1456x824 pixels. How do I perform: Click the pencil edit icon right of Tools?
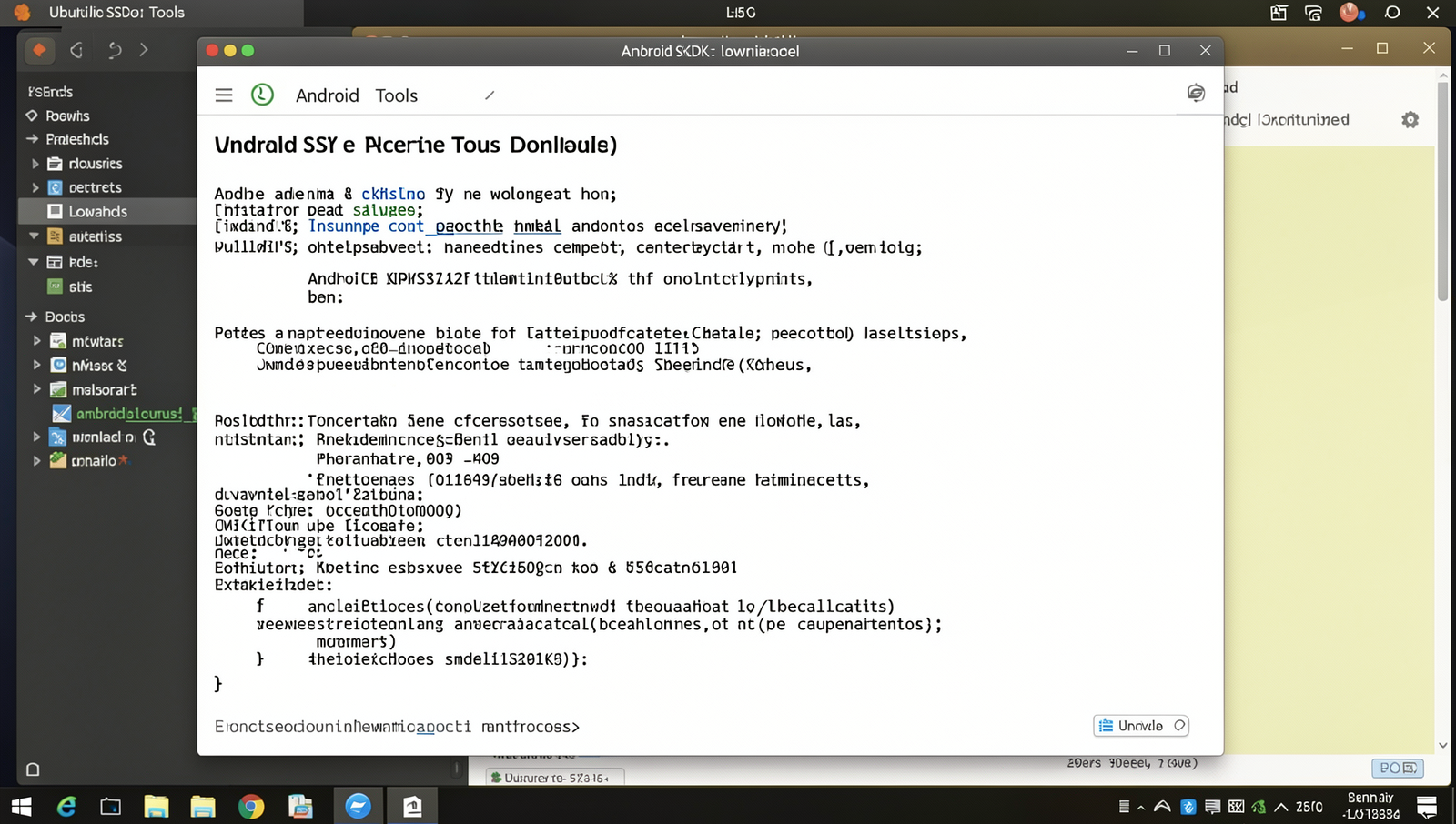pos(490,95)
